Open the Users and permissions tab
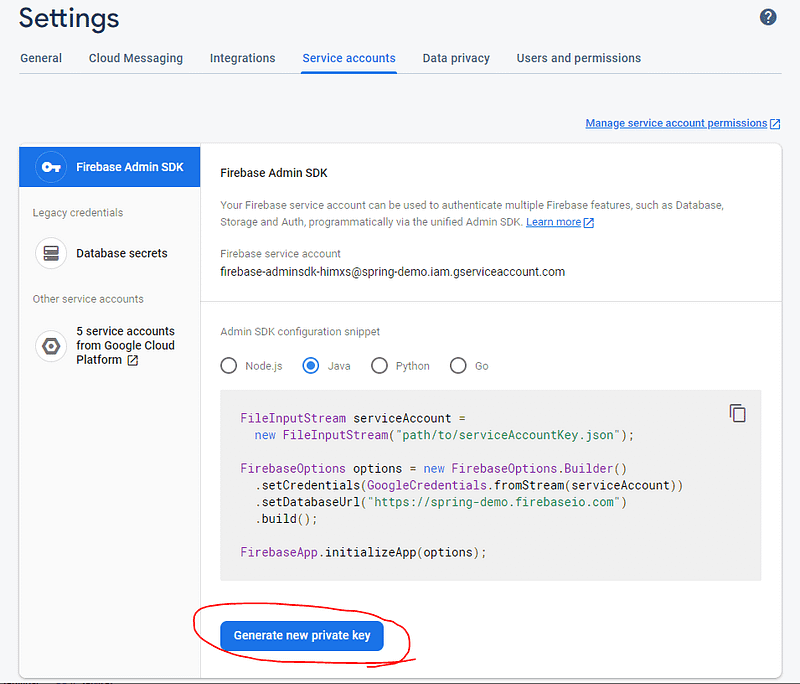Image resolution: width=800 pixels, height=684 pixels. (x=578, y=58)
